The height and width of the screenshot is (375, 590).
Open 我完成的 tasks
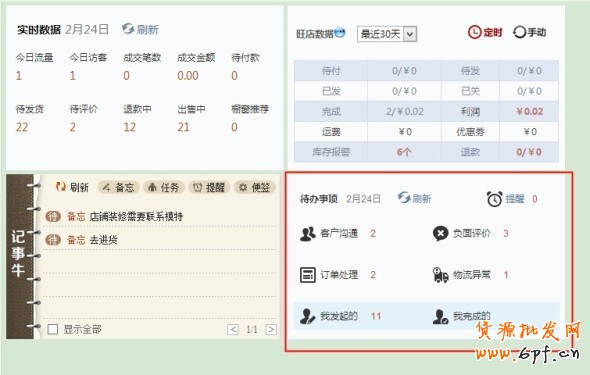click(472, 316)
